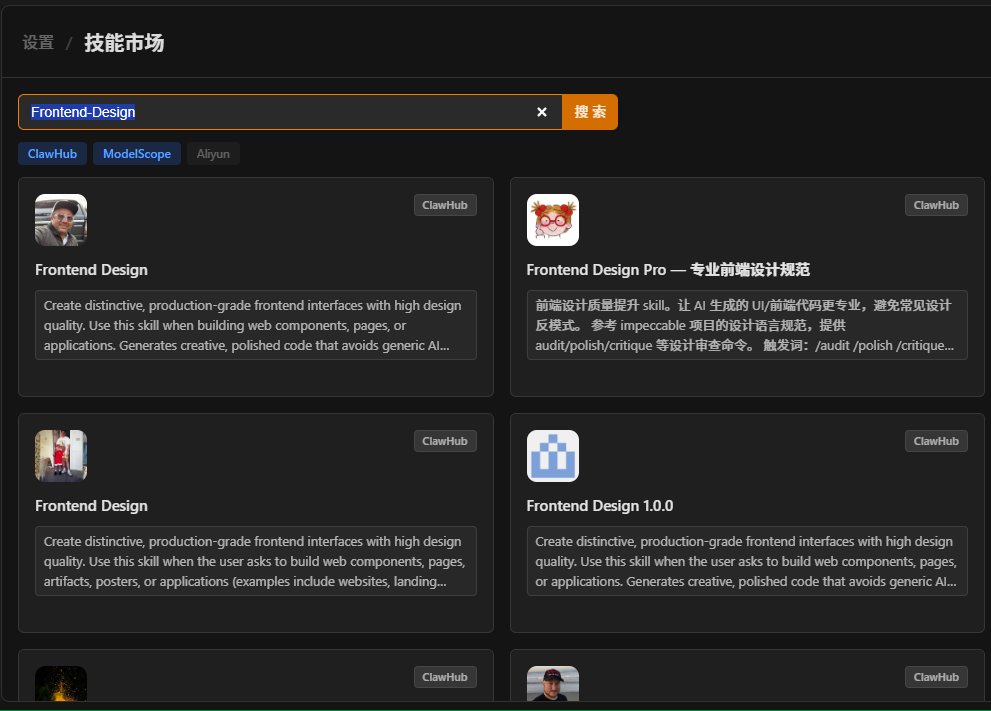
Task: Open the man-with-cap avatar on the first Frontend Design card
Action: 61,220
